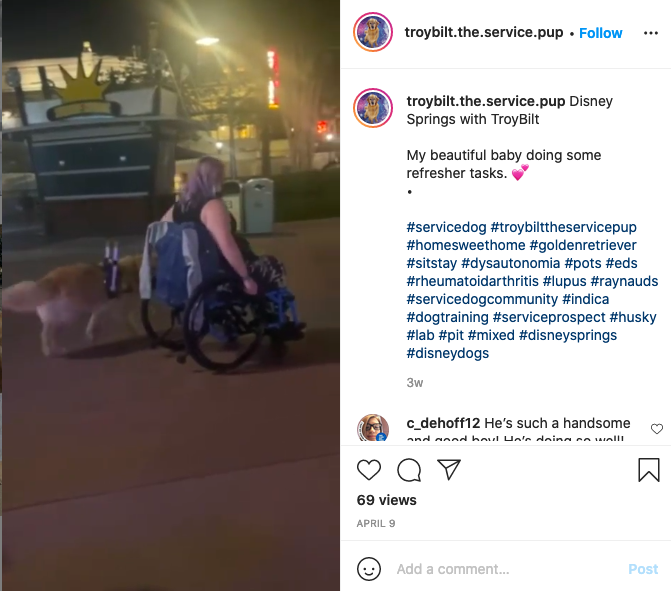Screen dimensions: 671x591
Task: Open the comment bubble icon
Action: tap(409, 470)
